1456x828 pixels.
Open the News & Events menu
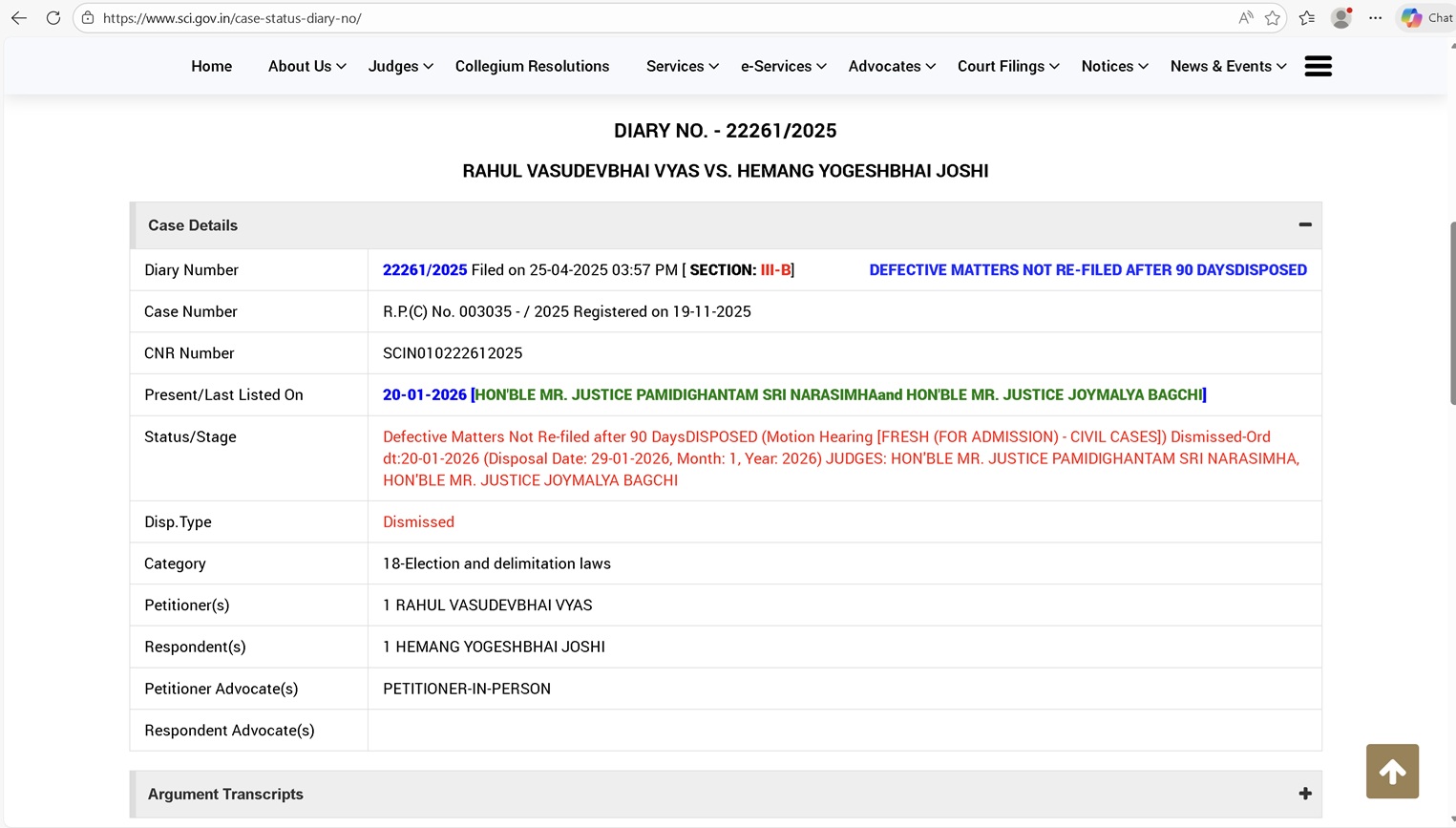1228,66
